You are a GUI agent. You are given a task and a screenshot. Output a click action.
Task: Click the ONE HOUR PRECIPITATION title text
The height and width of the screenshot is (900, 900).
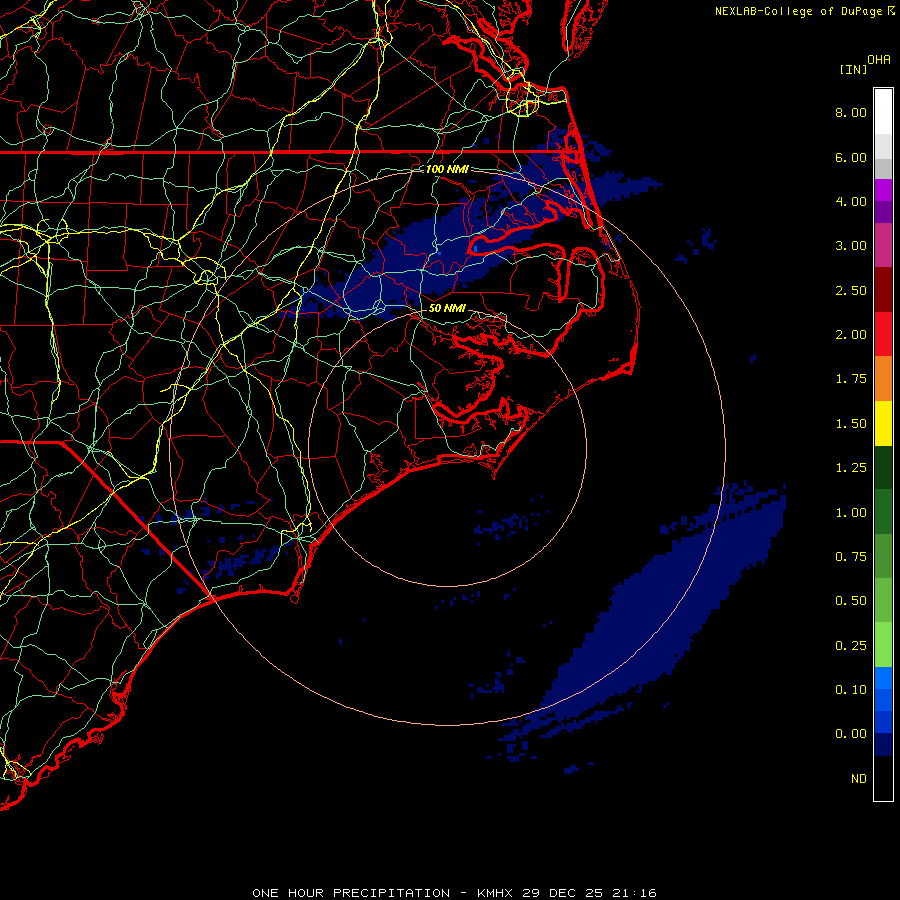351,893
